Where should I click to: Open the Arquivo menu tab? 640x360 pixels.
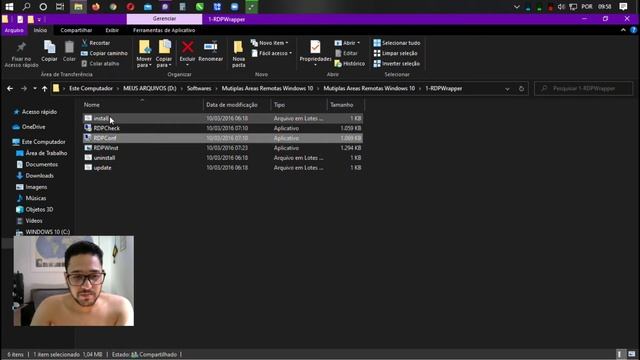(x=14, y=30)
